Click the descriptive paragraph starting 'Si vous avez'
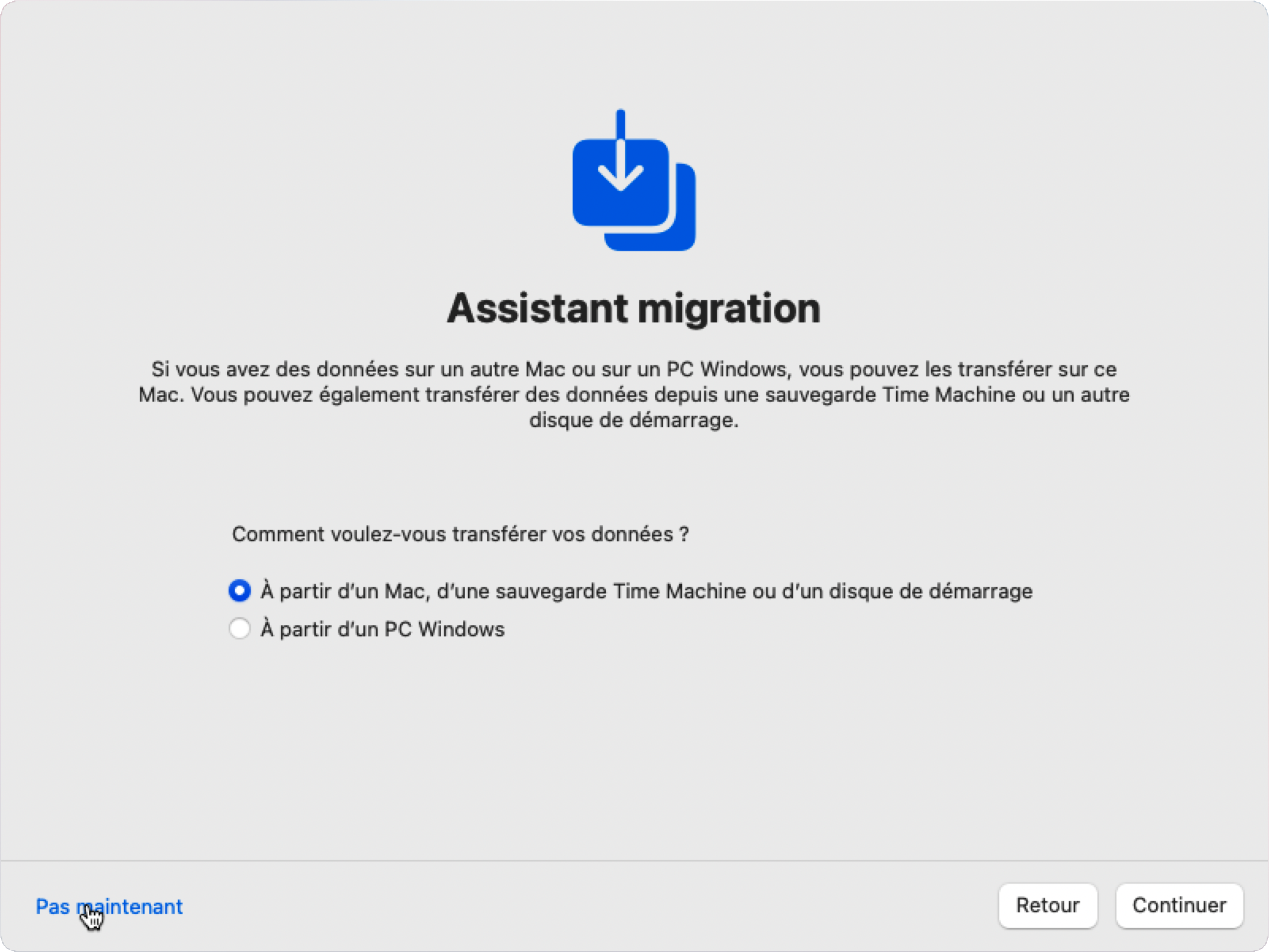Screen dimensions: 1269x952 tap(633, 394)
